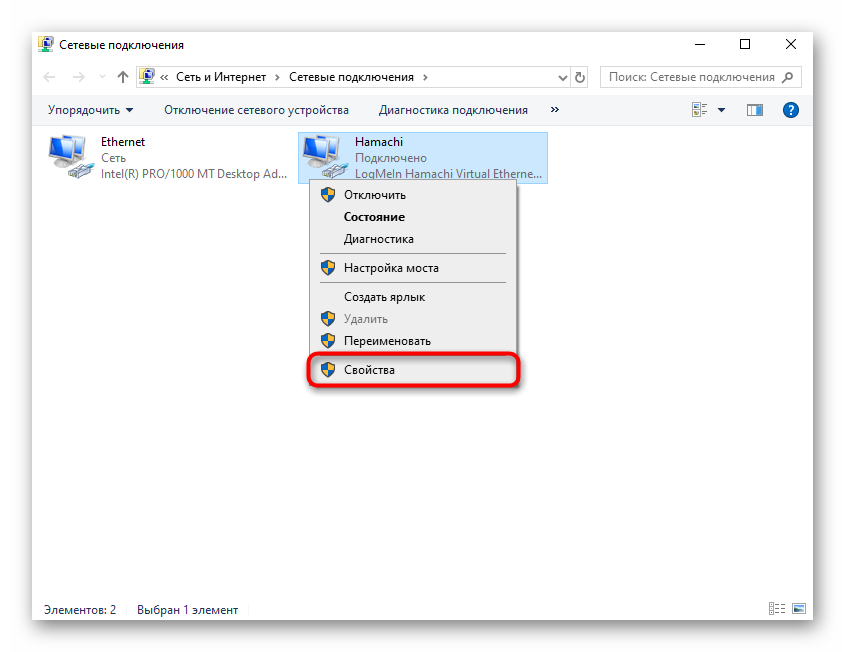Click the address bar folder icon
The width and height of the screenshot is (845, 652).
[147, 77]
